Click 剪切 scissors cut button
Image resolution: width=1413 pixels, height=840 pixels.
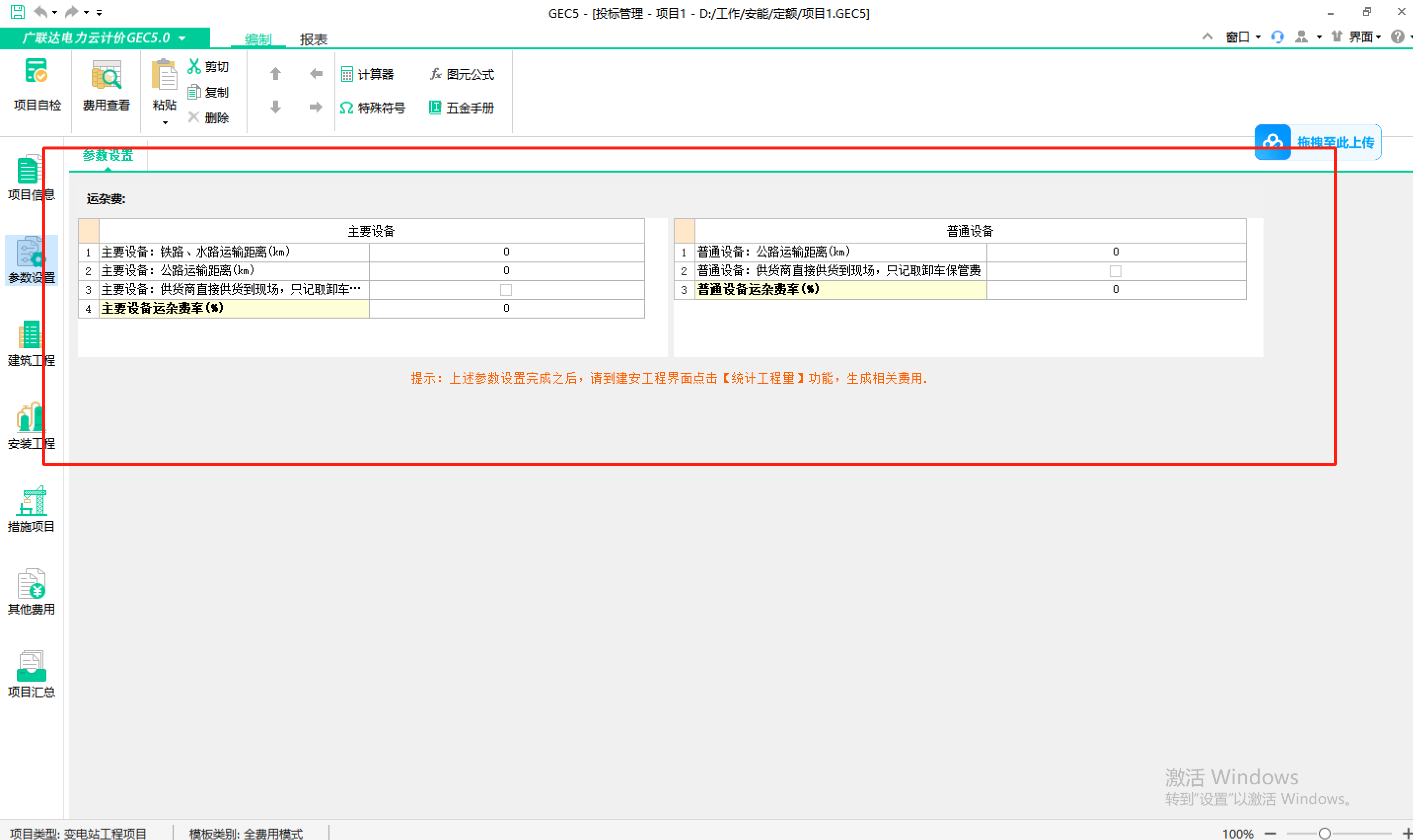click(x=208, y=67)
